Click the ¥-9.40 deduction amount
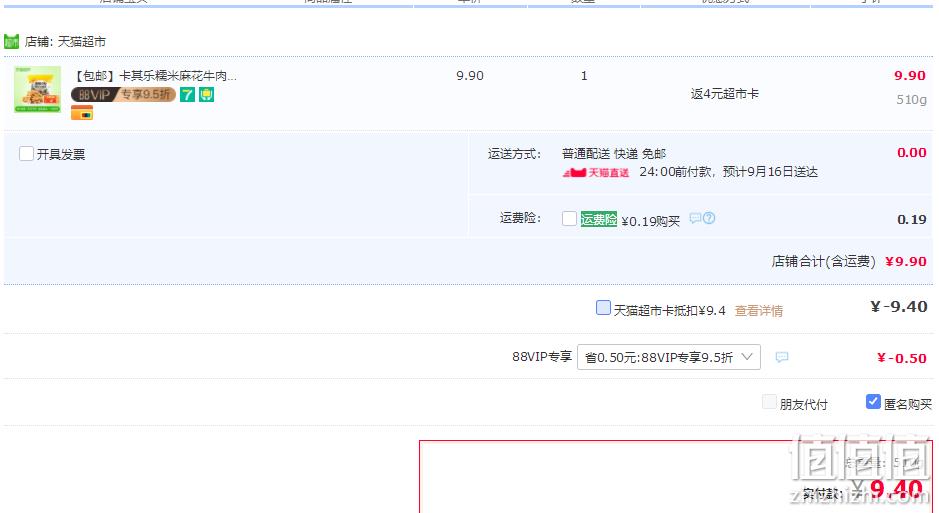 [898, 307]
